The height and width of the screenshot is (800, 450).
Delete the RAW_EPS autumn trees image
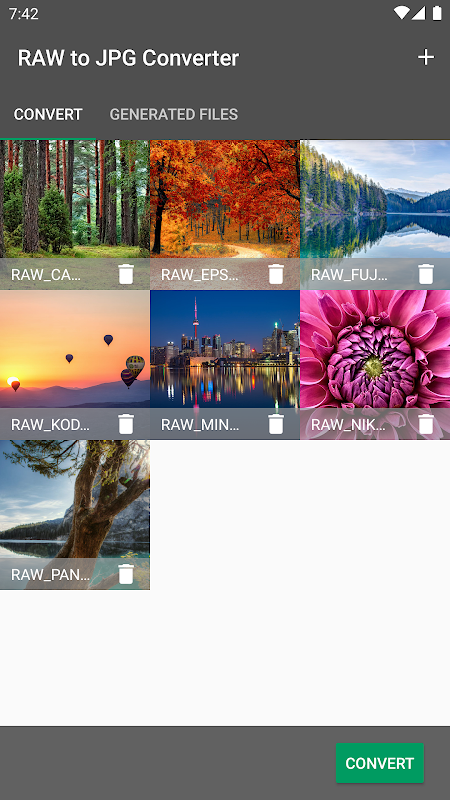(x=276, y=274)
